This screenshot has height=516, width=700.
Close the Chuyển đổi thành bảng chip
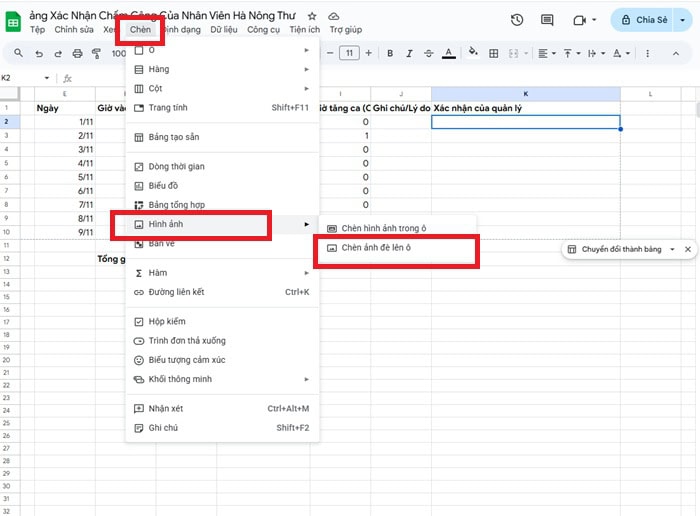688,249
